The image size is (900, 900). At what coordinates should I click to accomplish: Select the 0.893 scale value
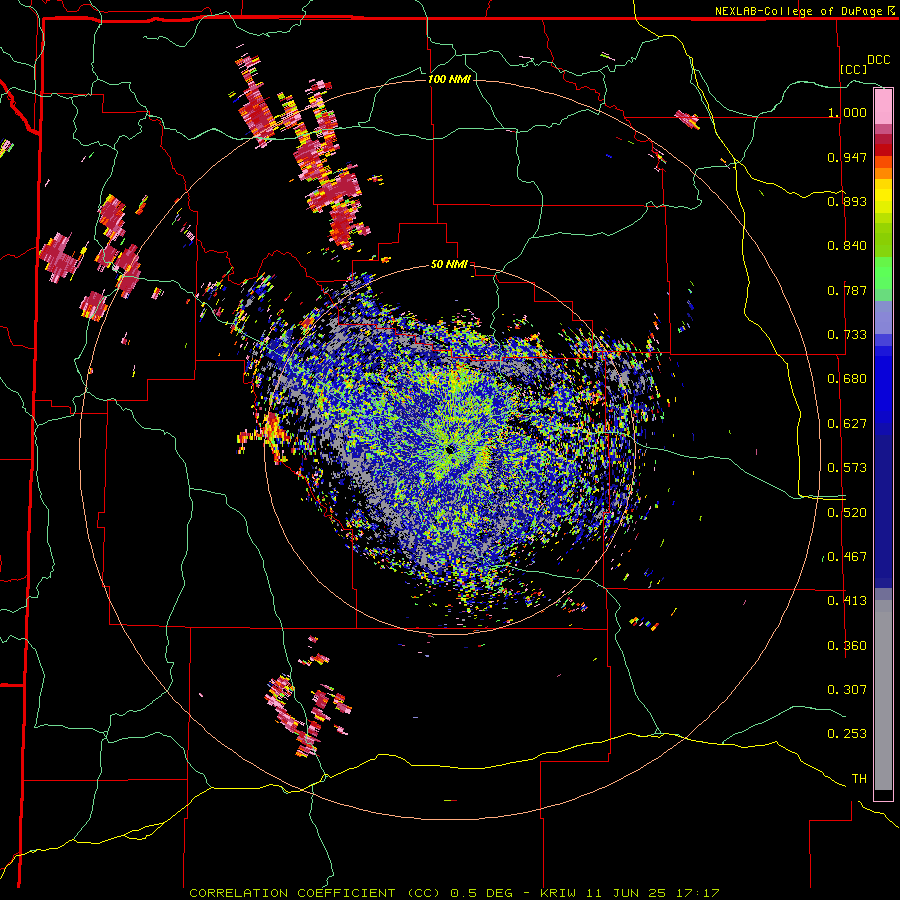pyautogui.click(x=847, y=201)
